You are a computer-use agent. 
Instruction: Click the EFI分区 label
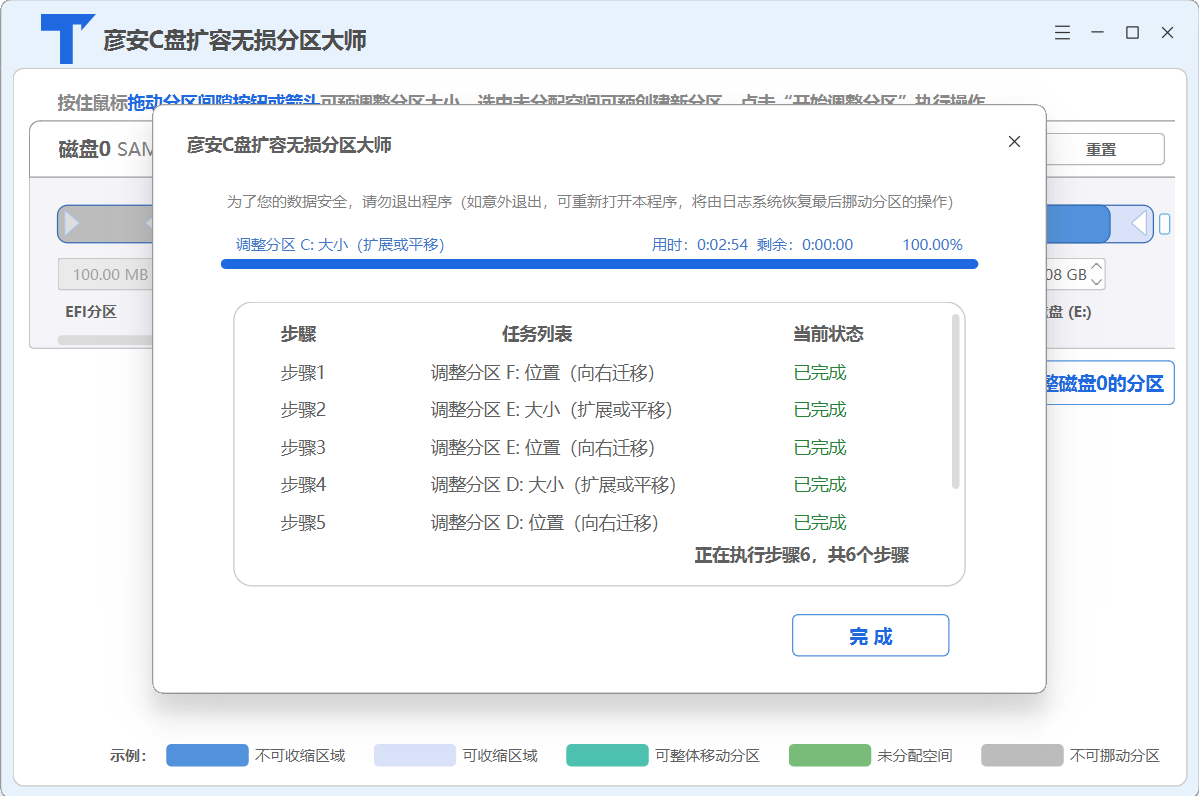tap(91, 312)
